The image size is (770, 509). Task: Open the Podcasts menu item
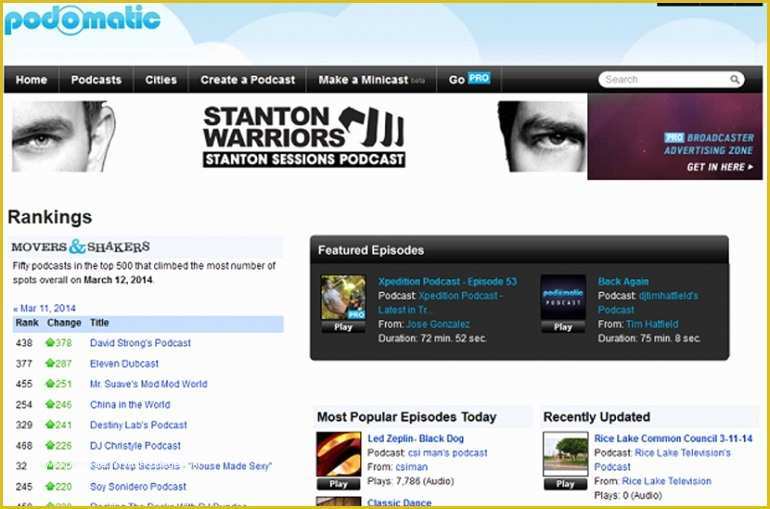coord(96,80)
